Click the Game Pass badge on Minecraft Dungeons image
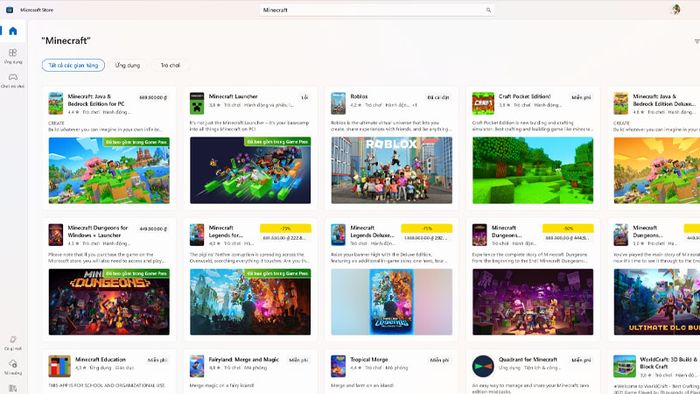Image resolution: width=700 pixels, height=394 pixels. tap(136, 273)
